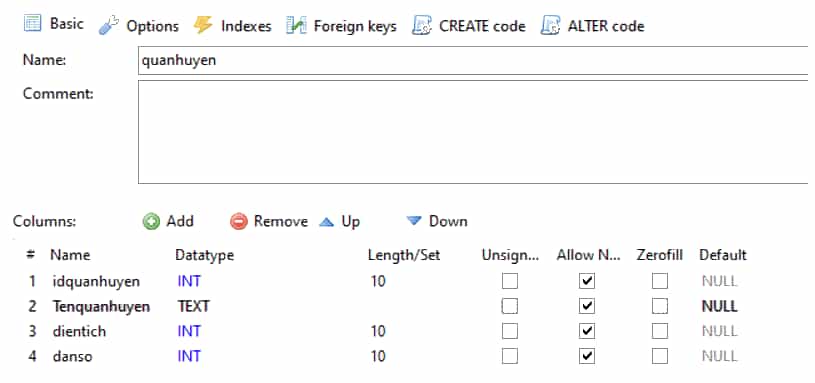Image resolution: width=815 pixels, height=383 pixels.
Task: Click length 10 of dientich
Action: point(378,331)
